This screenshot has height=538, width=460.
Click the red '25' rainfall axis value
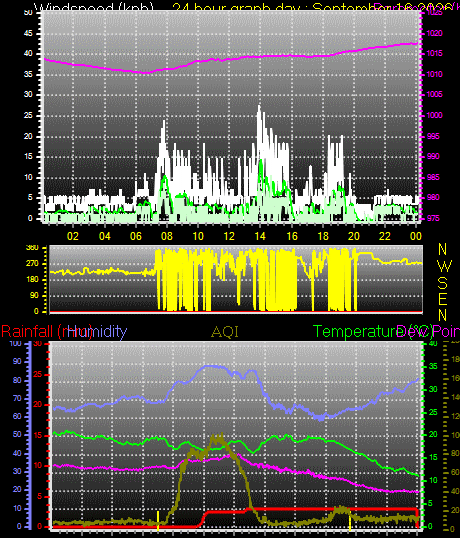pyautogui.click(x=37, y=374)
